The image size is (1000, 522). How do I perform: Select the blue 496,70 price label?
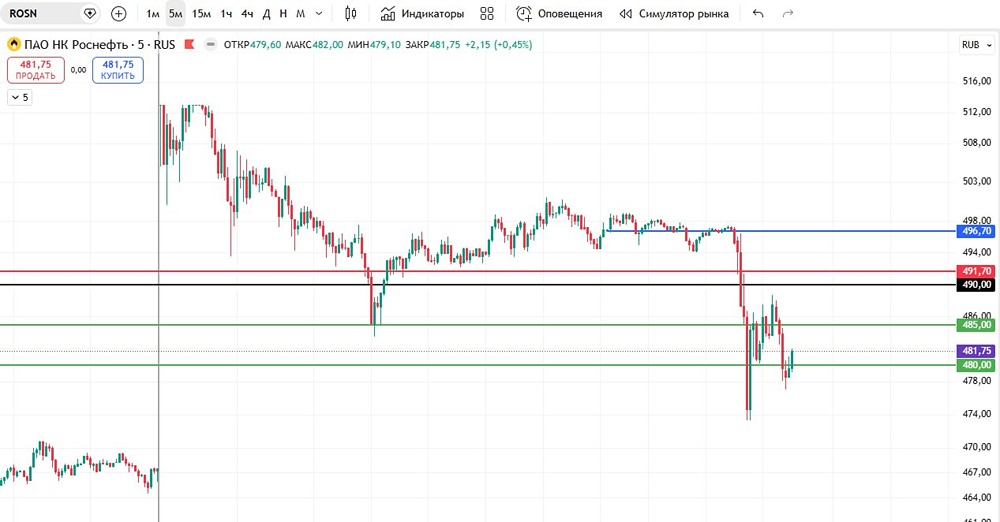[976, 231]
